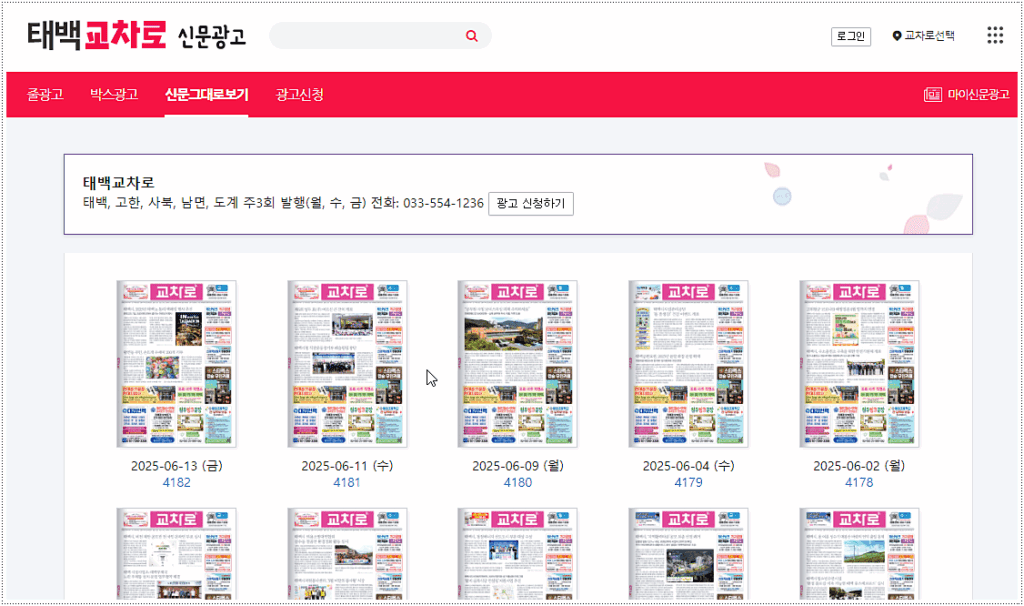Image resolution: width=1024 pixels, height=606 pixels.
Task: Click issue number 4180 link
Action: point(518,483)
